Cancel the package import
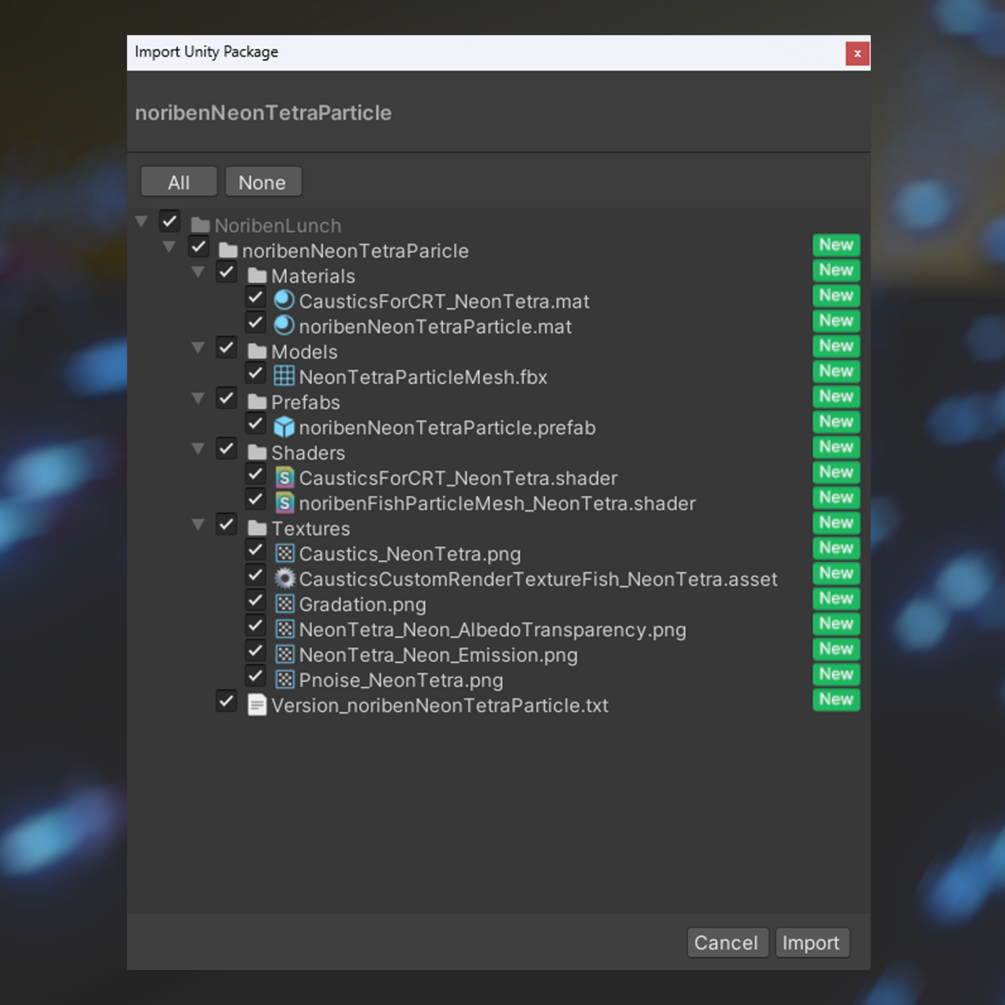This screenshot has width=1005, height=1005. click(727, 943)
